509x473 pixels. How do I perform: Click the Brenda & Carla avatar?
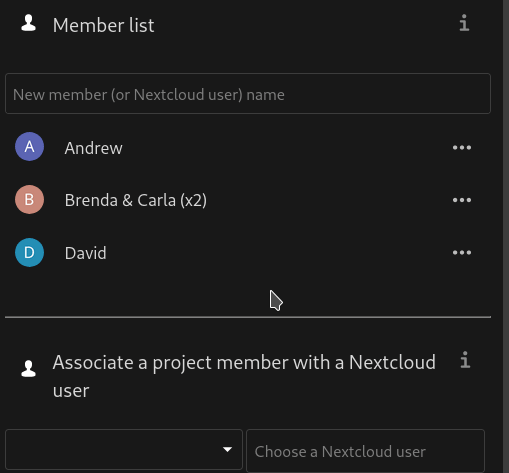click(29, 199)
